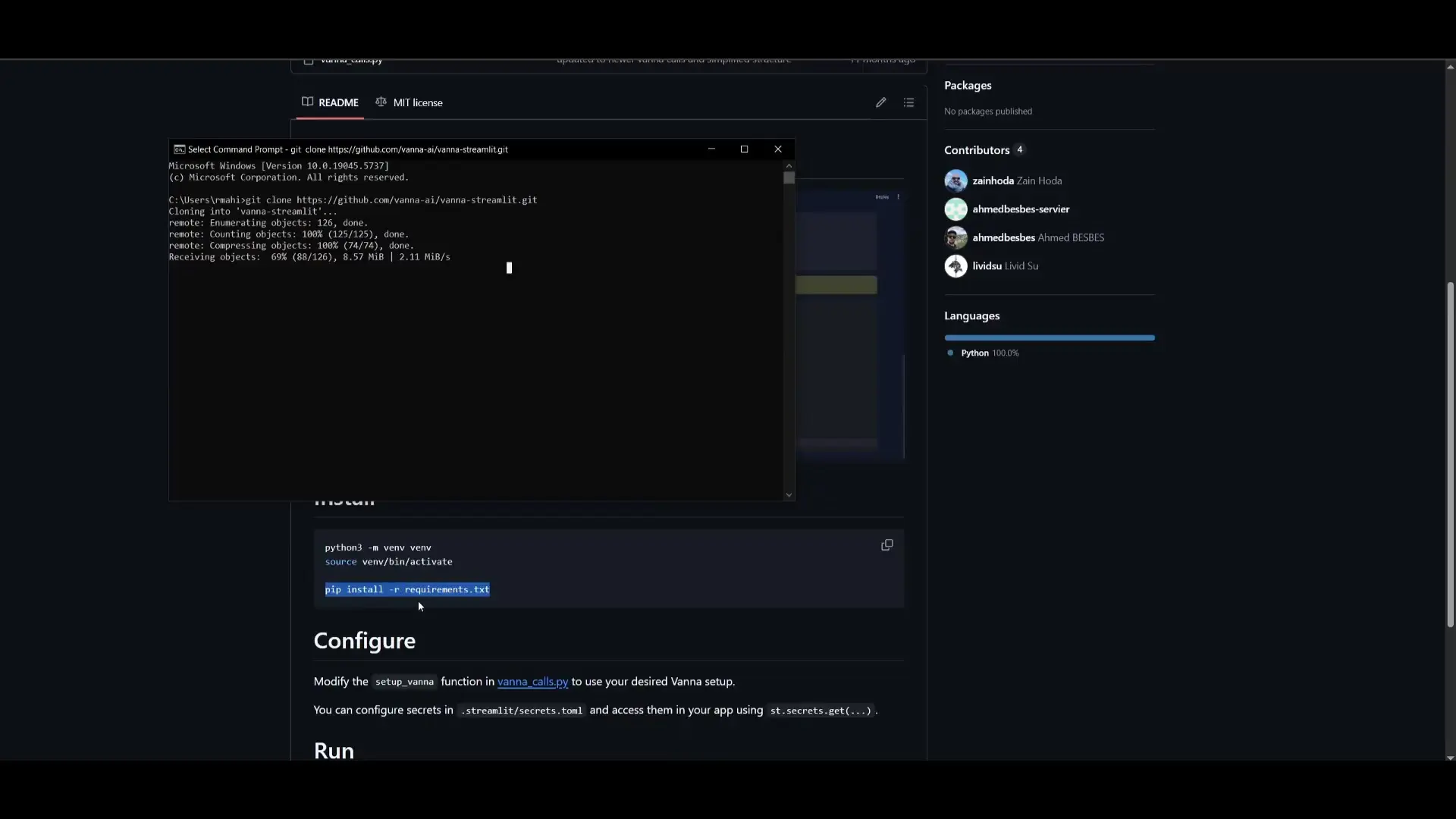Switch to the MIT license tab
Screen dimensions: 1456x819
[x=409, y=102]
